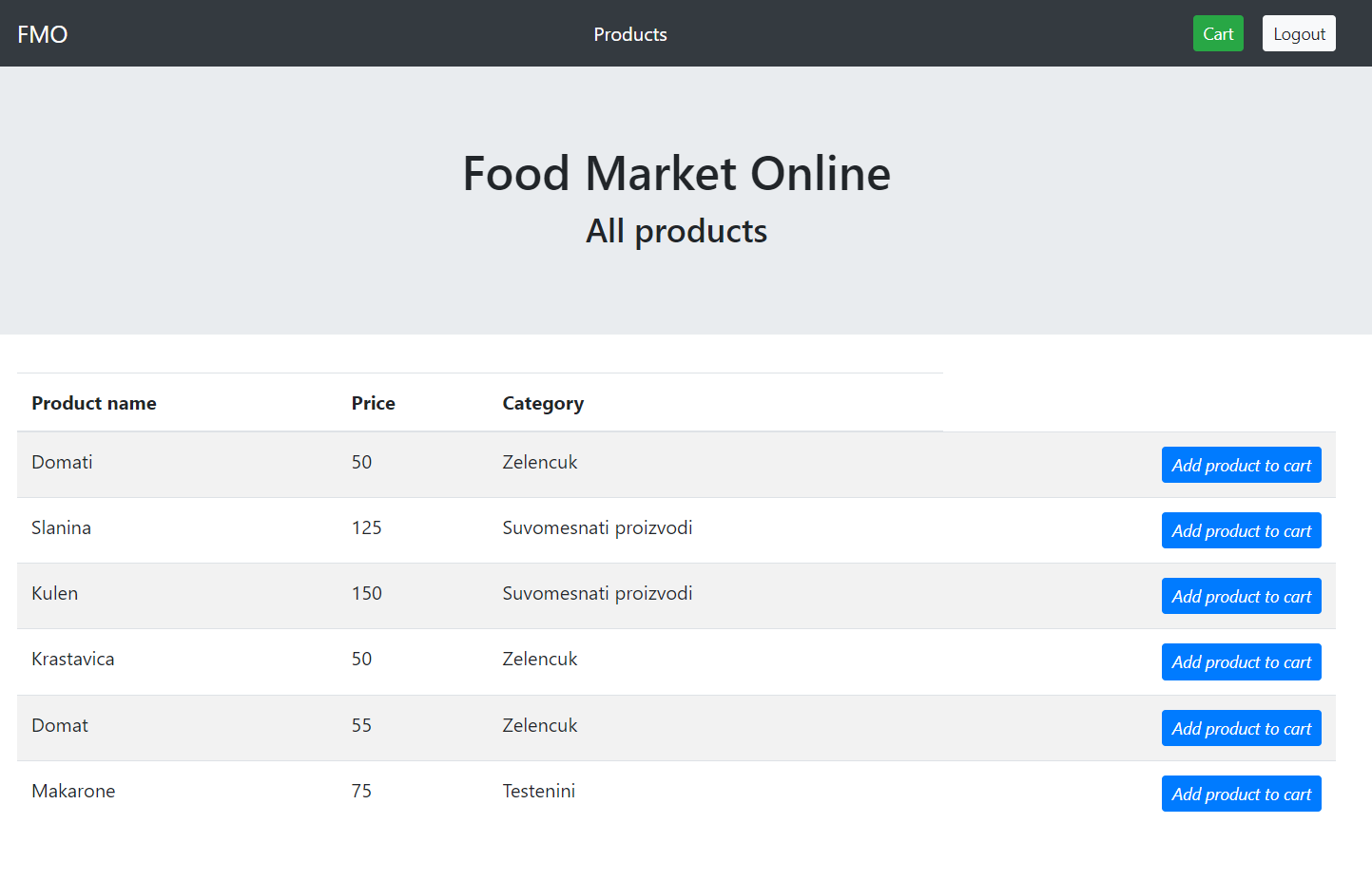Viewport: 1372px width, 881px height.
Task: Click the Category column header
Action: coord(543,403)
